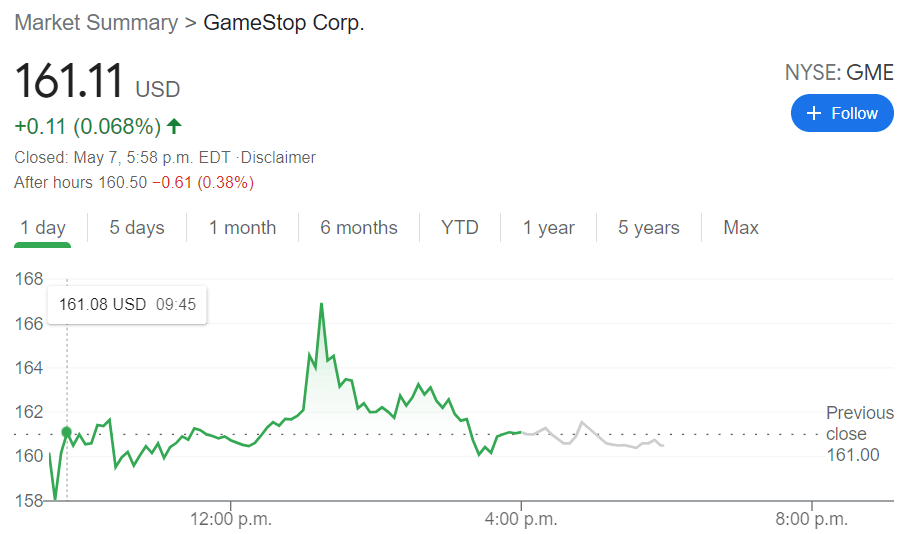Click the chart peak near 166
Screen dimensions: 919x534
[x=321, y=304]
